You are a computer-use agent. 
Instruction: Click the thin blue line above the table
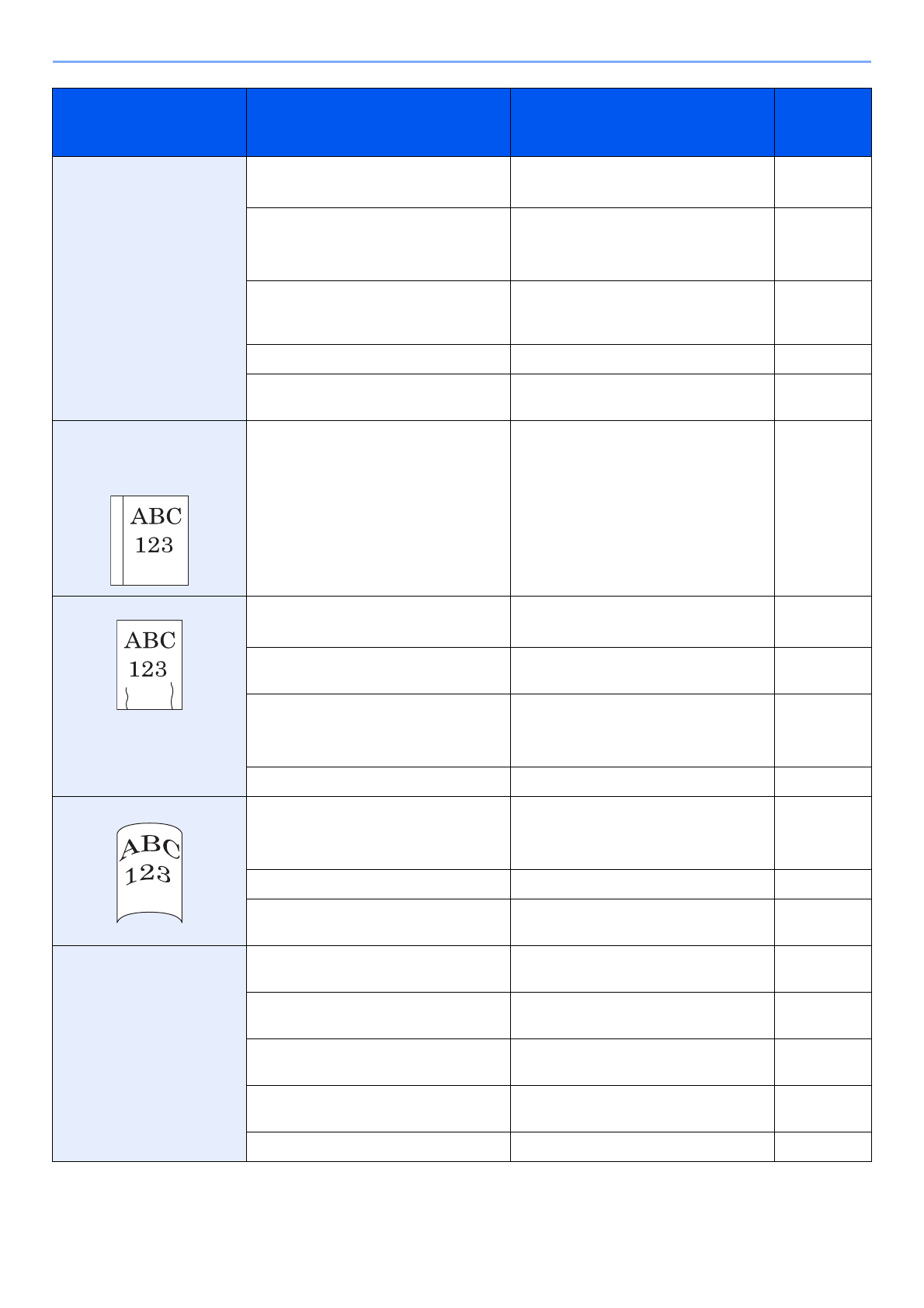[x=461, y=61]
